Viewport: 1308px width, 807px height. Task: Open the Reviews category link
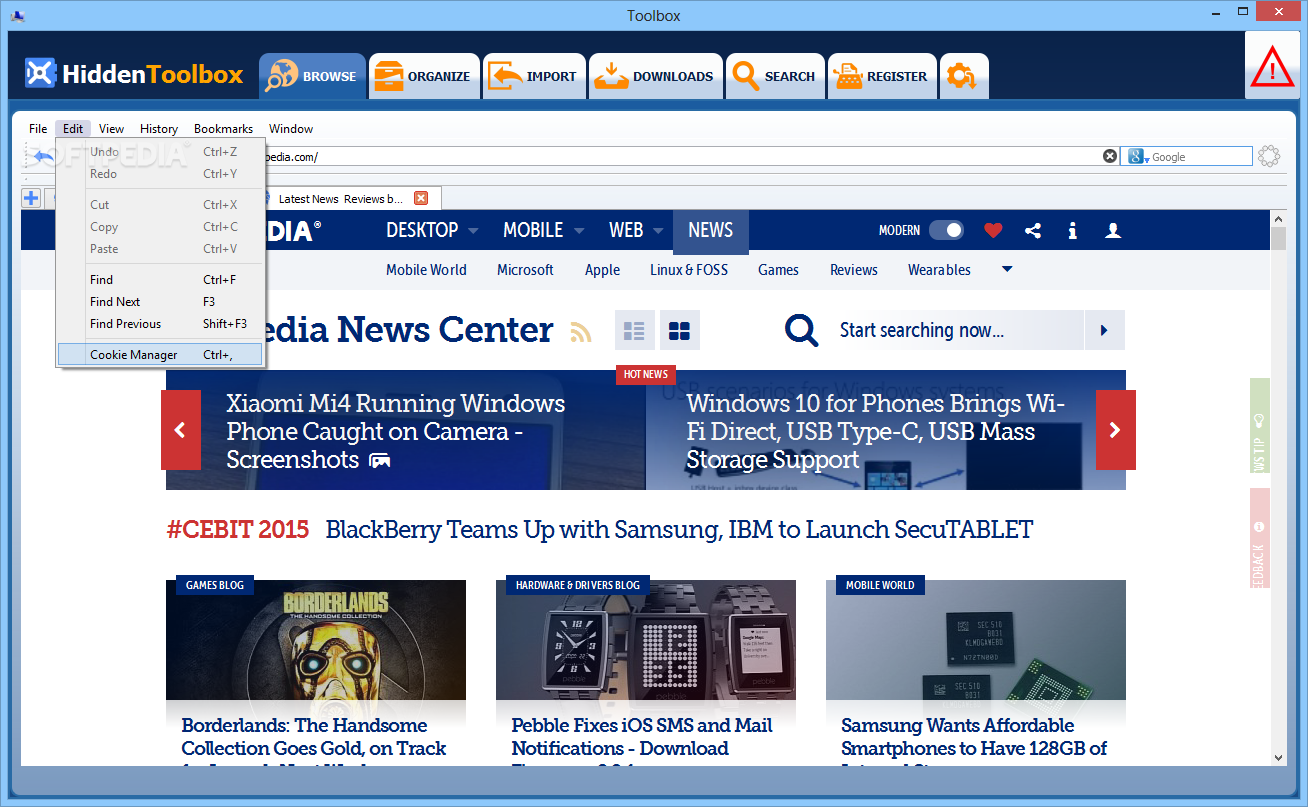tap(854, 270)
